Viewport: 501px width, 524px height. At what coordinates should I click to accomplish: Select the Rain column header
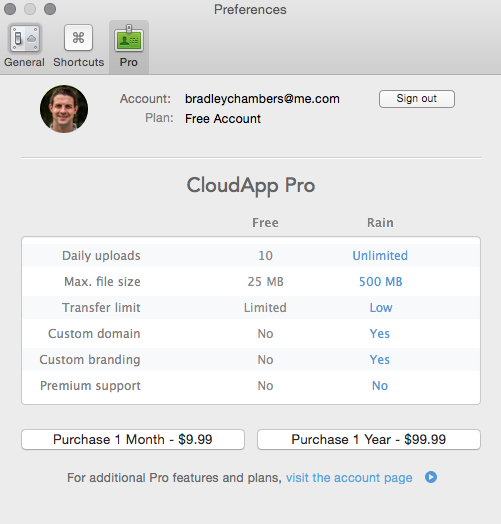380,223
